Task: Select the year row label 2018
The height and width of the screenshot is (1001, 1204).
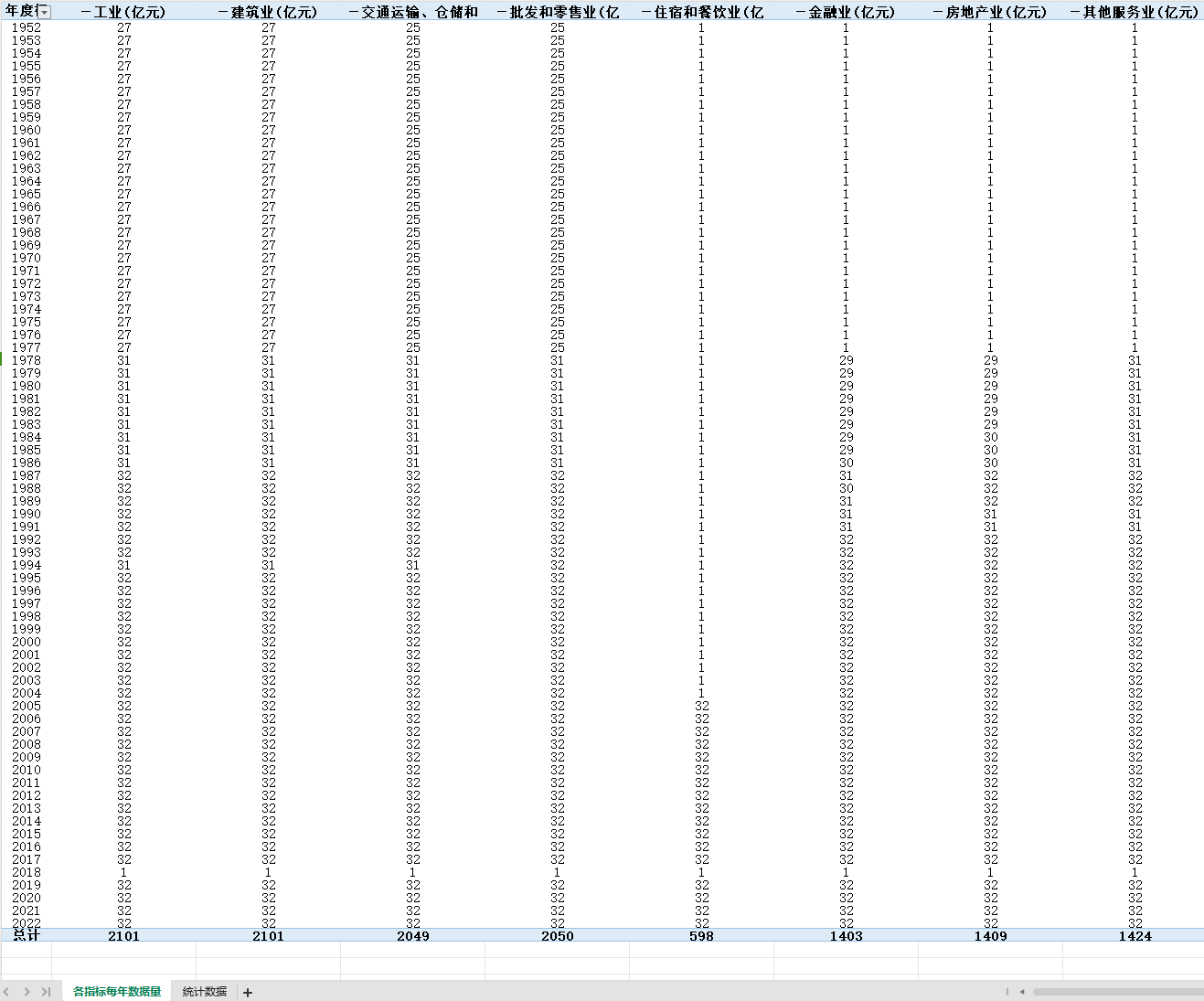Action: 27,872
